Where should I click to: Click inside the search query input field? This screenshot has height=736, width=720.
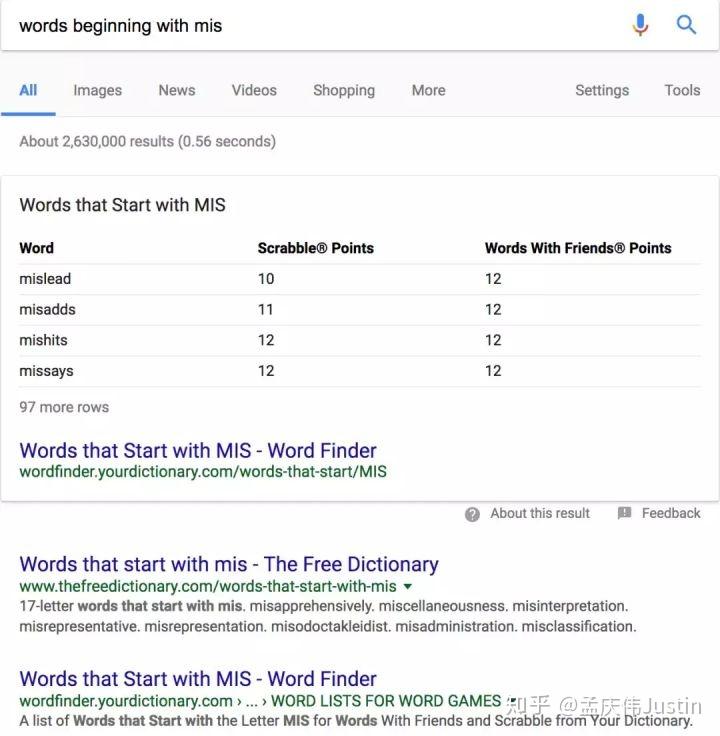(x=300, y=26)
